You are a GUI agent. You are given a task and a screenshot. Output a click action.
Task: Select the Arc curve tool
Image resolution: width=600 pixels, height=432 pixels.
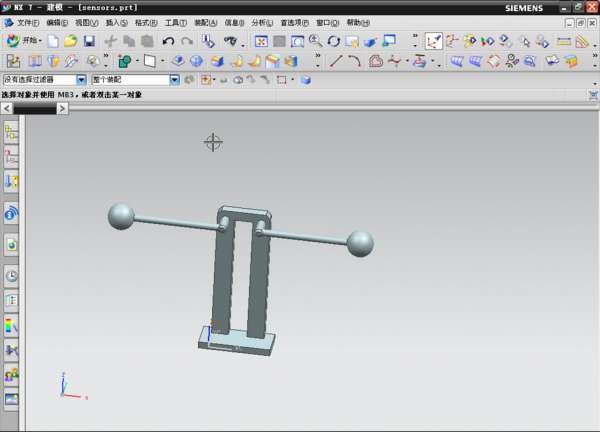pyautogui.click(x=354, y=61)
